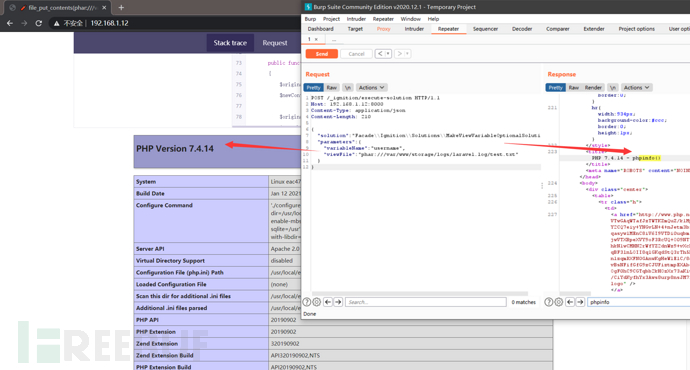Toggle \n non-printable chars in Request panel
This screenshot has height=370, width=690.
[x=348, y=88]
